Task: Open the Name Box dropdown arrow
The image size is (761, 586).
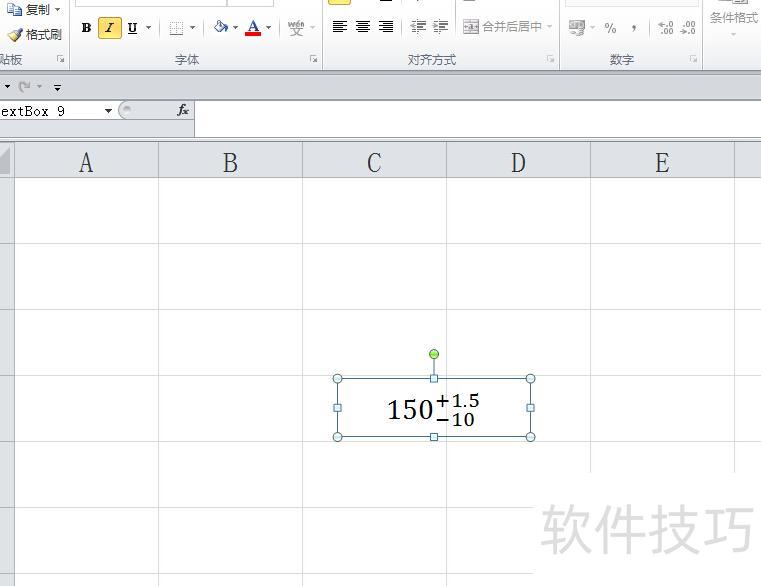Action: [x=108, y=111]
